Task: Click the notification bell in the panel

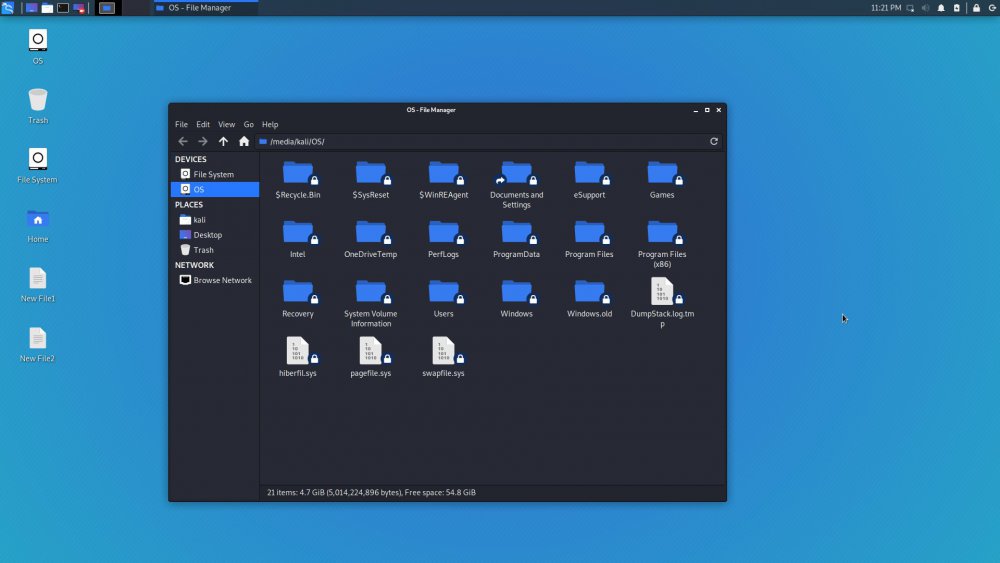Action: [x=941, y=8]
